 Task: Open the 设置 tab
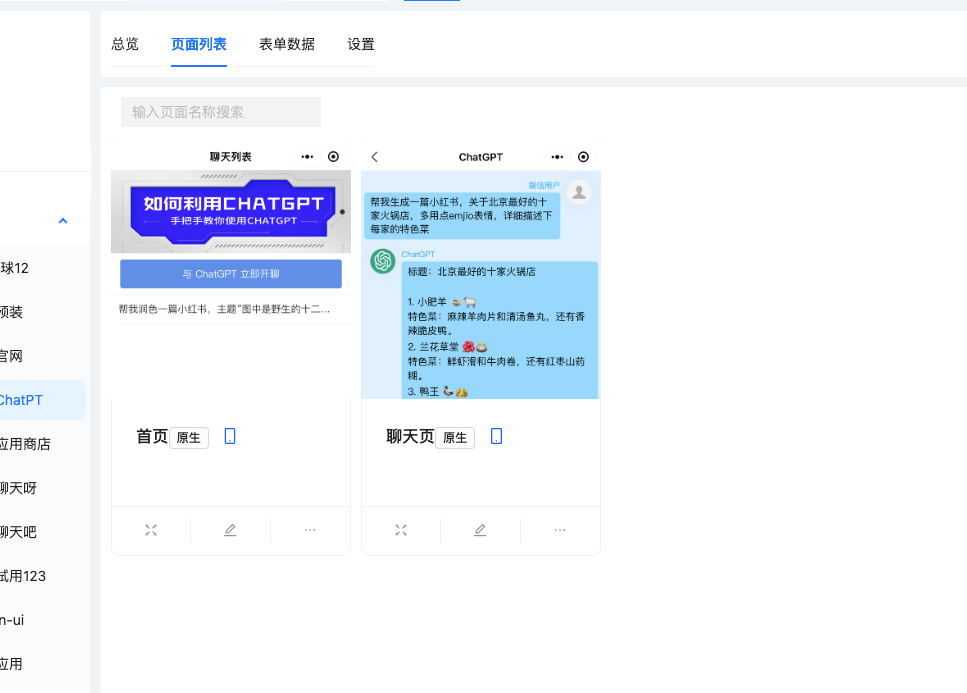point(361,44)
